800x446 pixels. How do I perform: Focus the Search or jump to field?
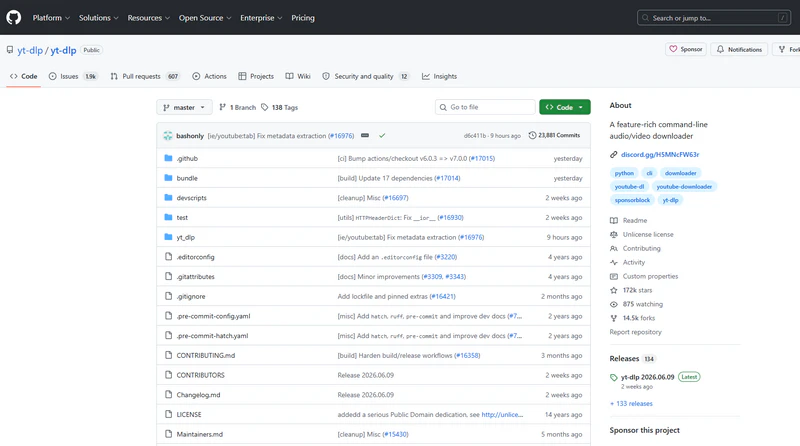click(x=714, y=18)
